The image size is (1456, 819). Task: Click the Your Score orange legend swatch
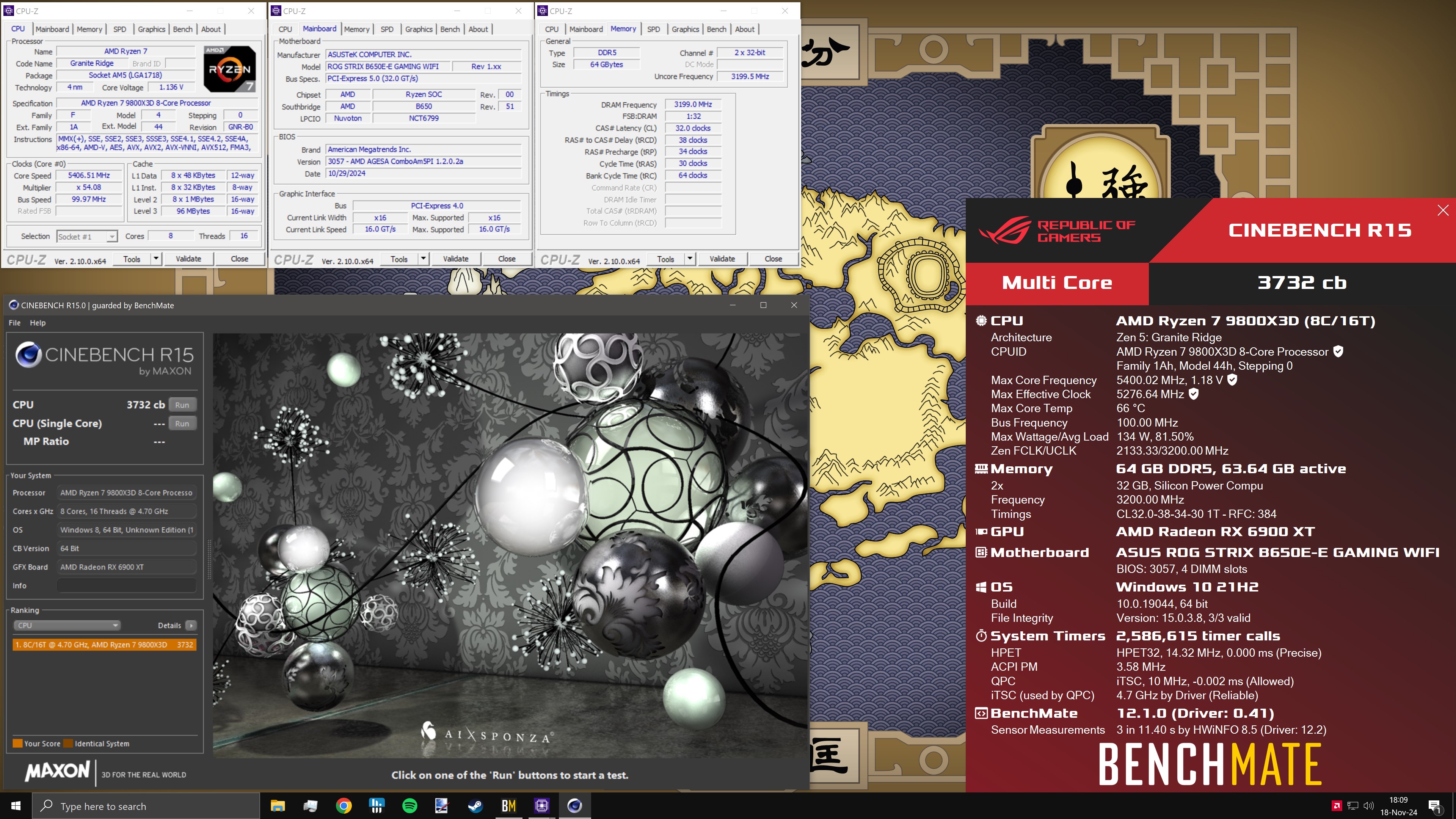(x=17, y=743)
